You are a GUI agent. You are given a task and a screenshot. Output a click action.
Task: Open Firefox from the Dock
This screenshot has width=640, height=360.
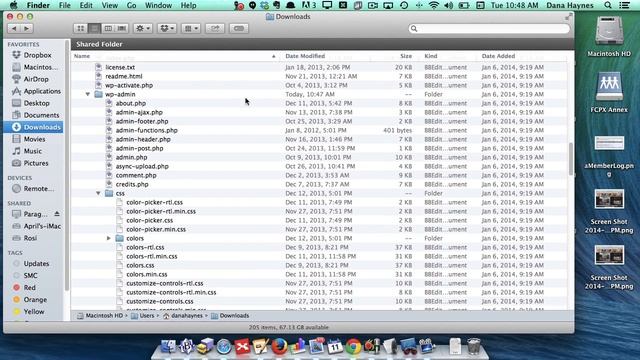coord(280,347)
